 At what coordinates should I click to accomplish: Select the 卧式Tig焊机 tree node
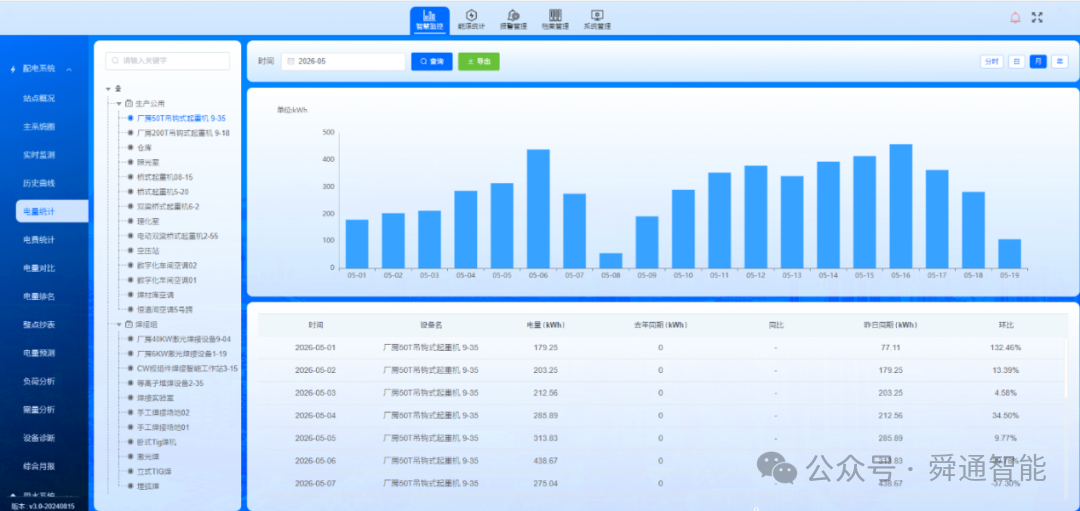(156, 441)
